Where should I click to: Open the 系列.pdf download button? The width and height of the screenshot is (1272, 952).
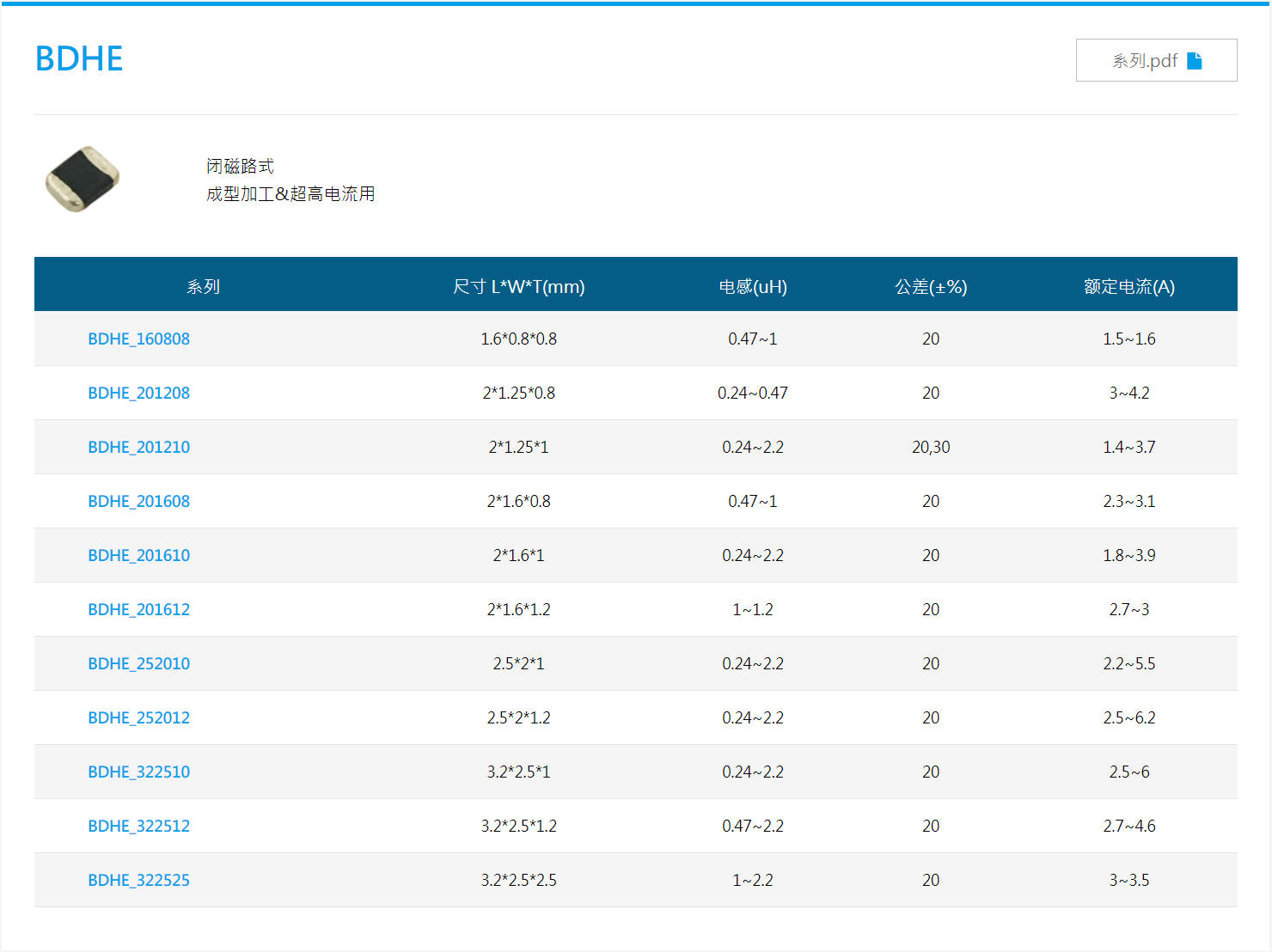point(1155,60)
